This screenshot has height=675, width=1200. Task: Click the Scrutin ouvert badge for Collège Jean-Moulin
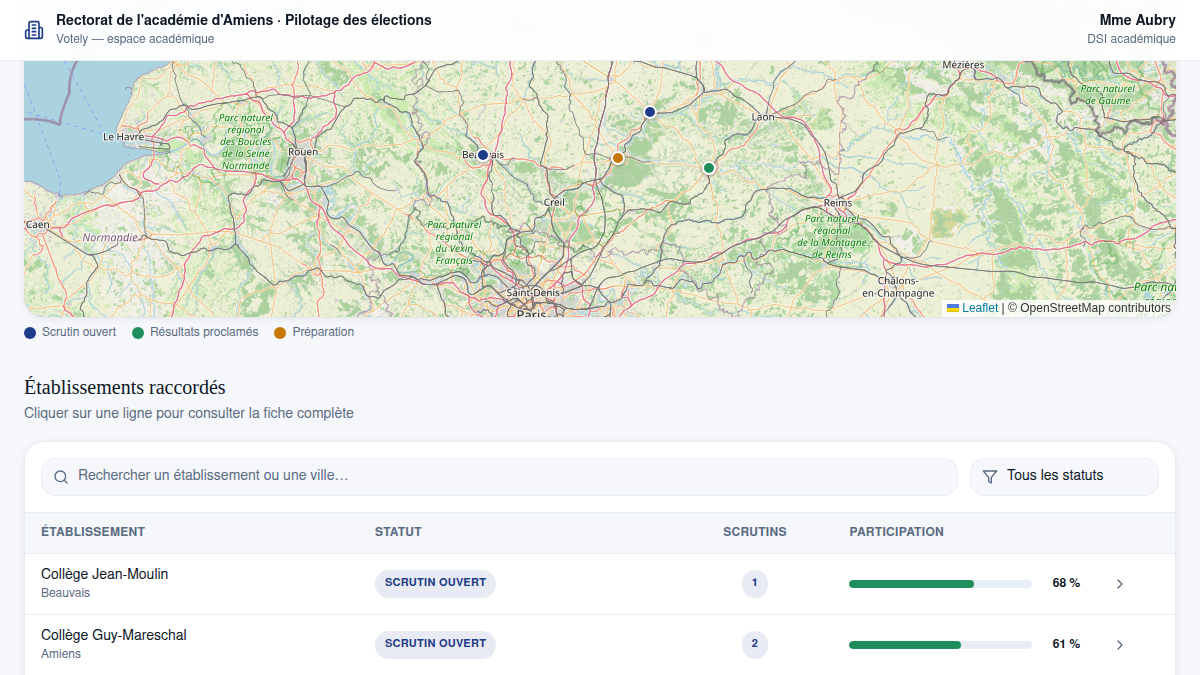[x=435, y=583]
